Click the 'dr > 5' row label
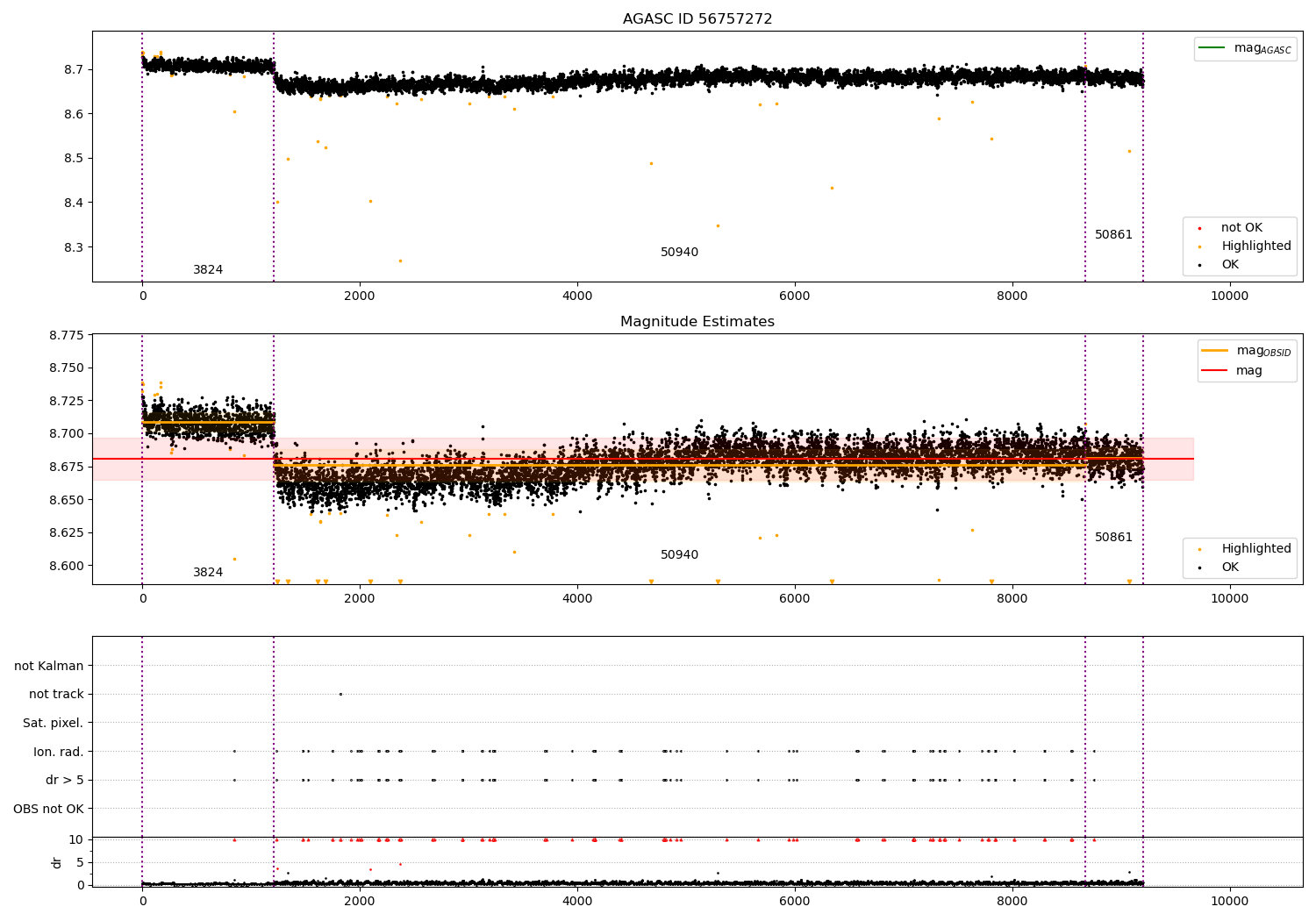 (x=65, y=781)
